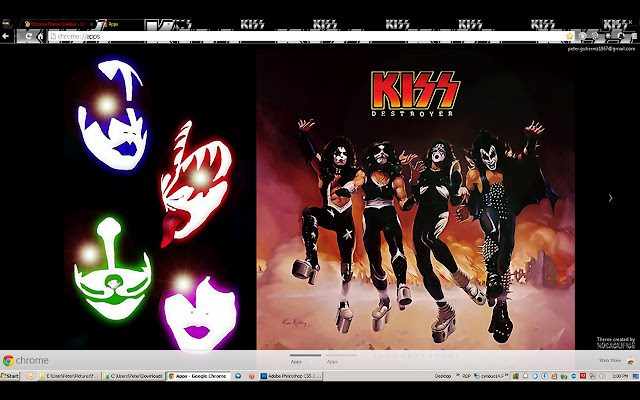Select the second Apps page indicator

click(x=341, y=358)
